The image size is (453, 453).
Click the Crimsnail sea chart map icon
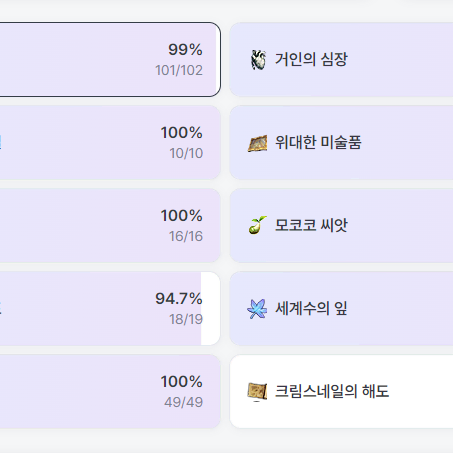coord(257,392)
